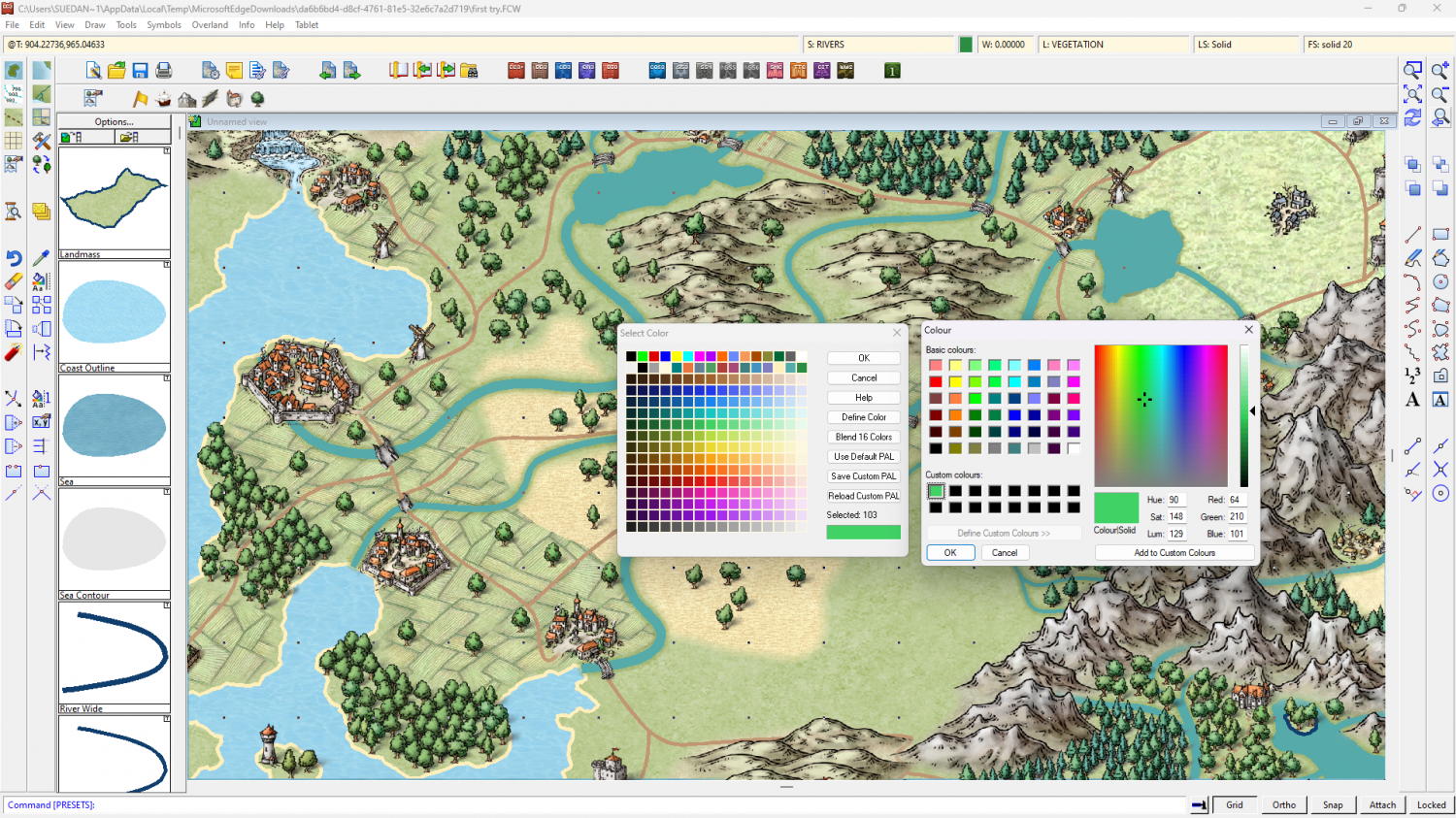Open the Overland menu
The image size is (1456, 818).
point(210,25)
